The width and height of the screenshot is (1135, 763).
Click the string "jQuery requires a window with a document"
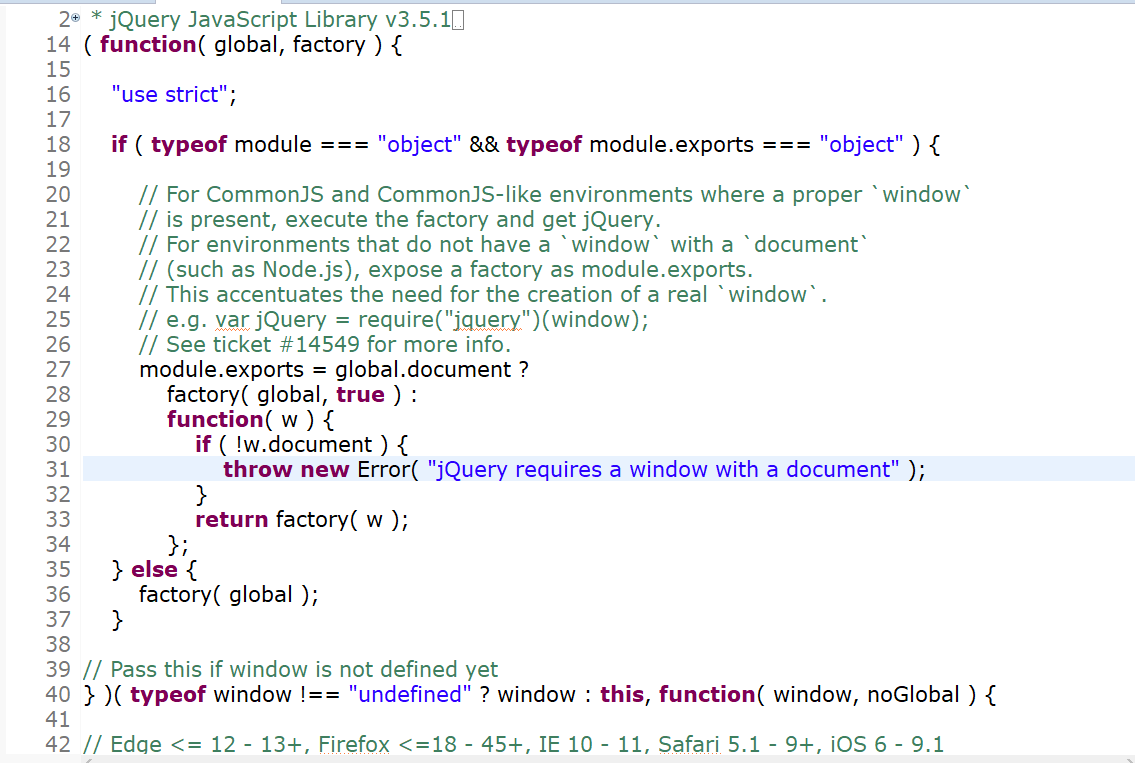click(x=663, y=470)
